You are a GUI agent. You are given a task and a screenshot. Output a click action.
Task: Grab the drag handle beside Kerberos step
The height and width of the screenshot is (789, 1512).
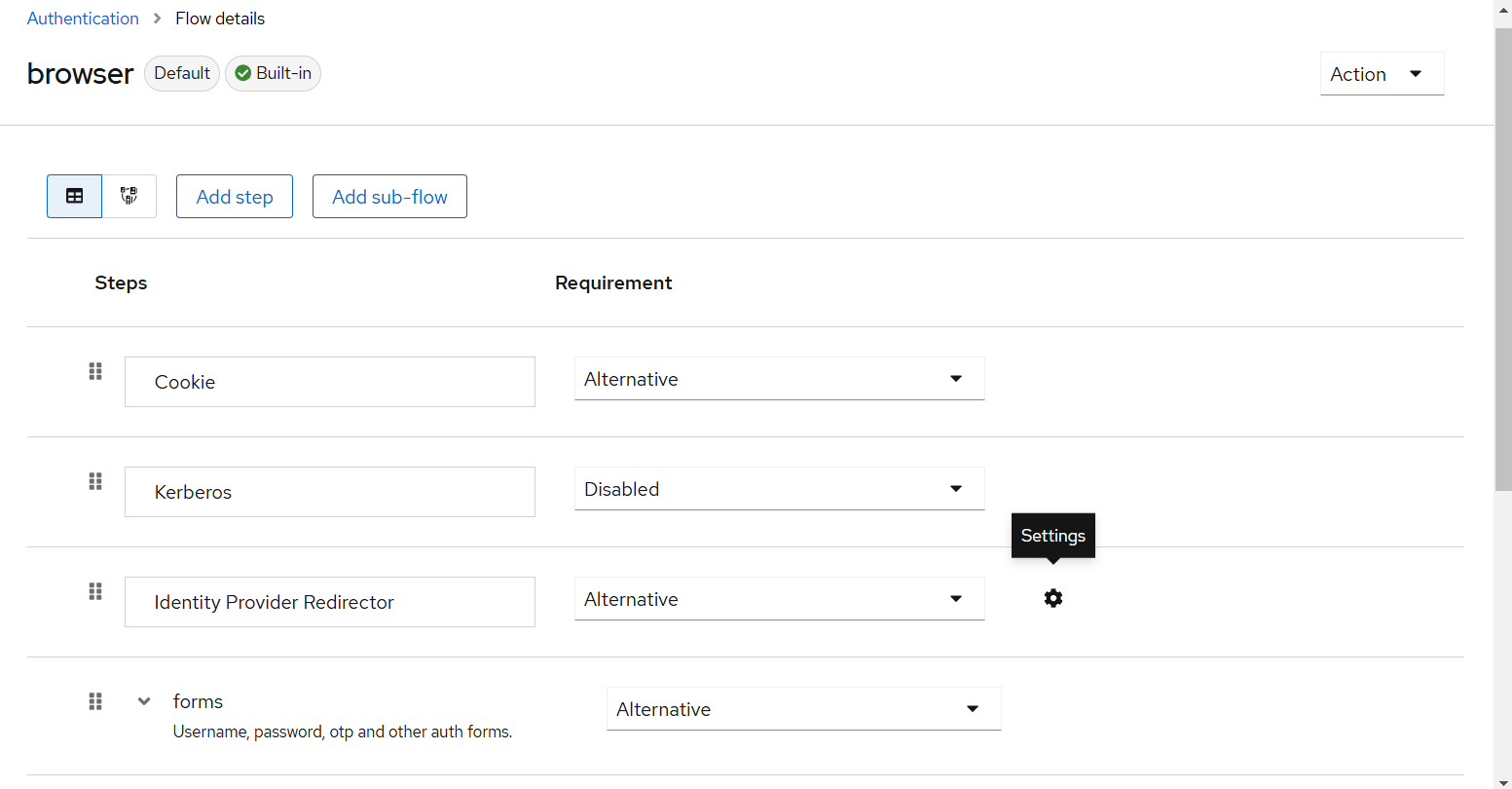tap(94, 481)
